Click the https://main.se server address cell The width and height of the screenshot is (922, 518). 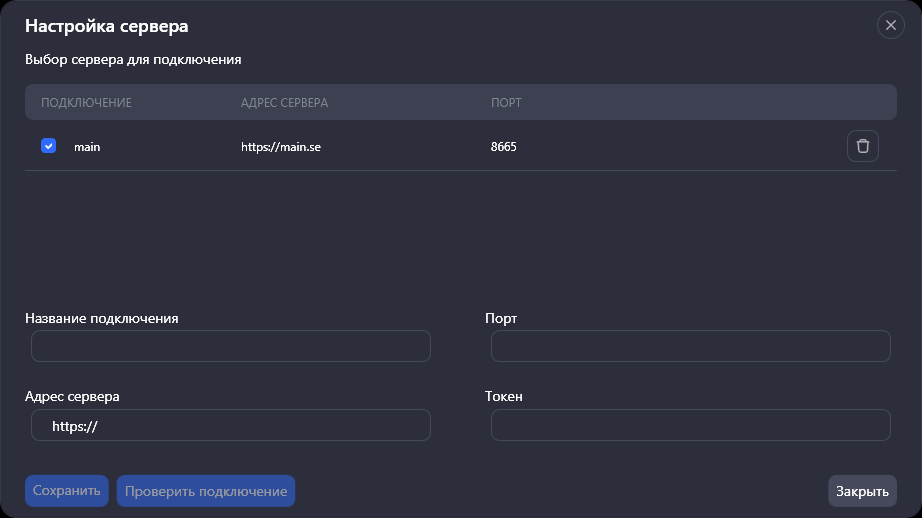coord(280,147)
